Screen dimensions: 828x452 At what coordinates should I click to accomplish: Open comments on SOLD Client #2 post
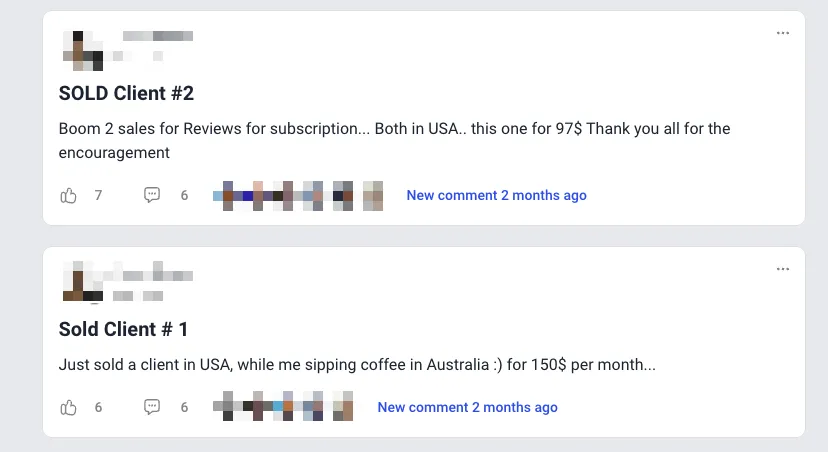point(152,195)
